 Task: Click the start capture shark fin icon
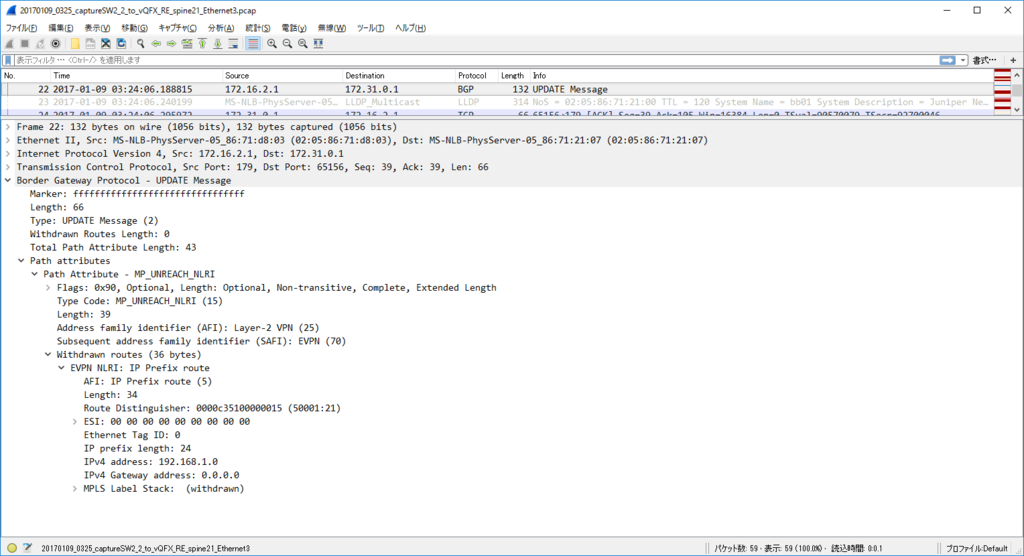point(9,44)
